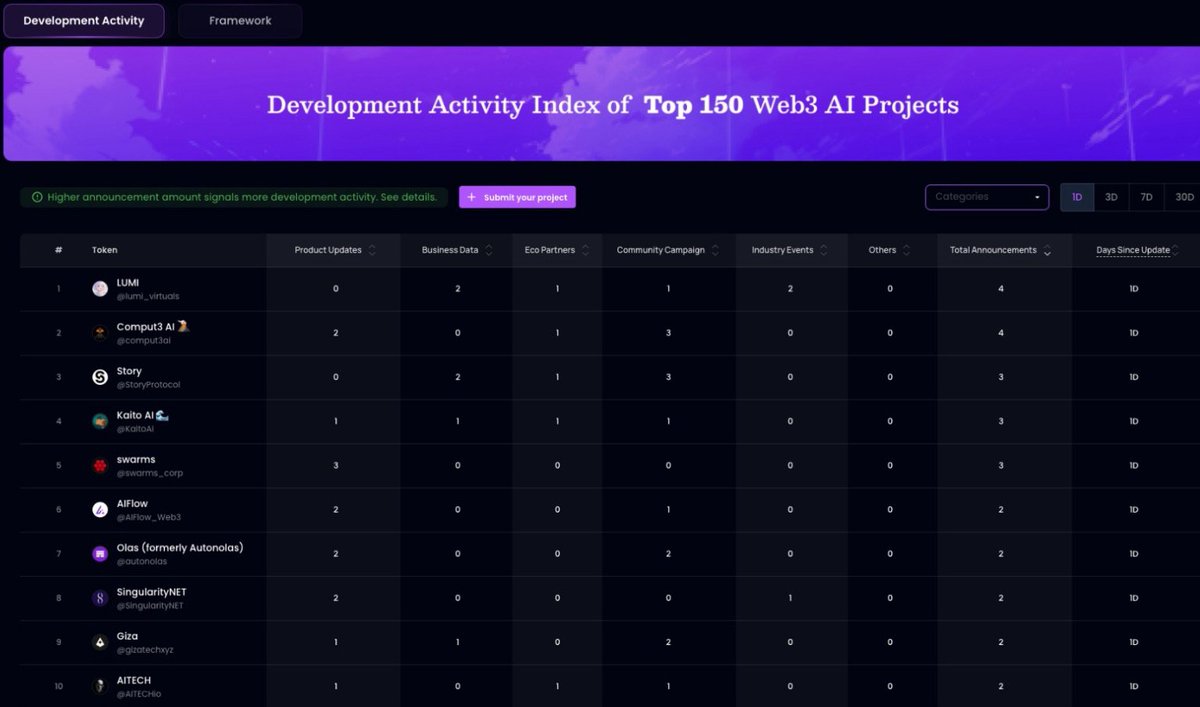Click the # rank column header

click(59, 250)
